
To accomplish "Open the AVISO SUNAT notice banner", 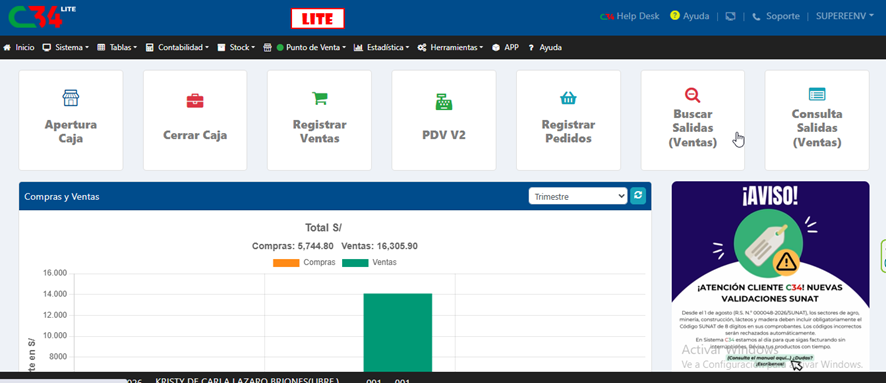I will [x=770, y=276].
